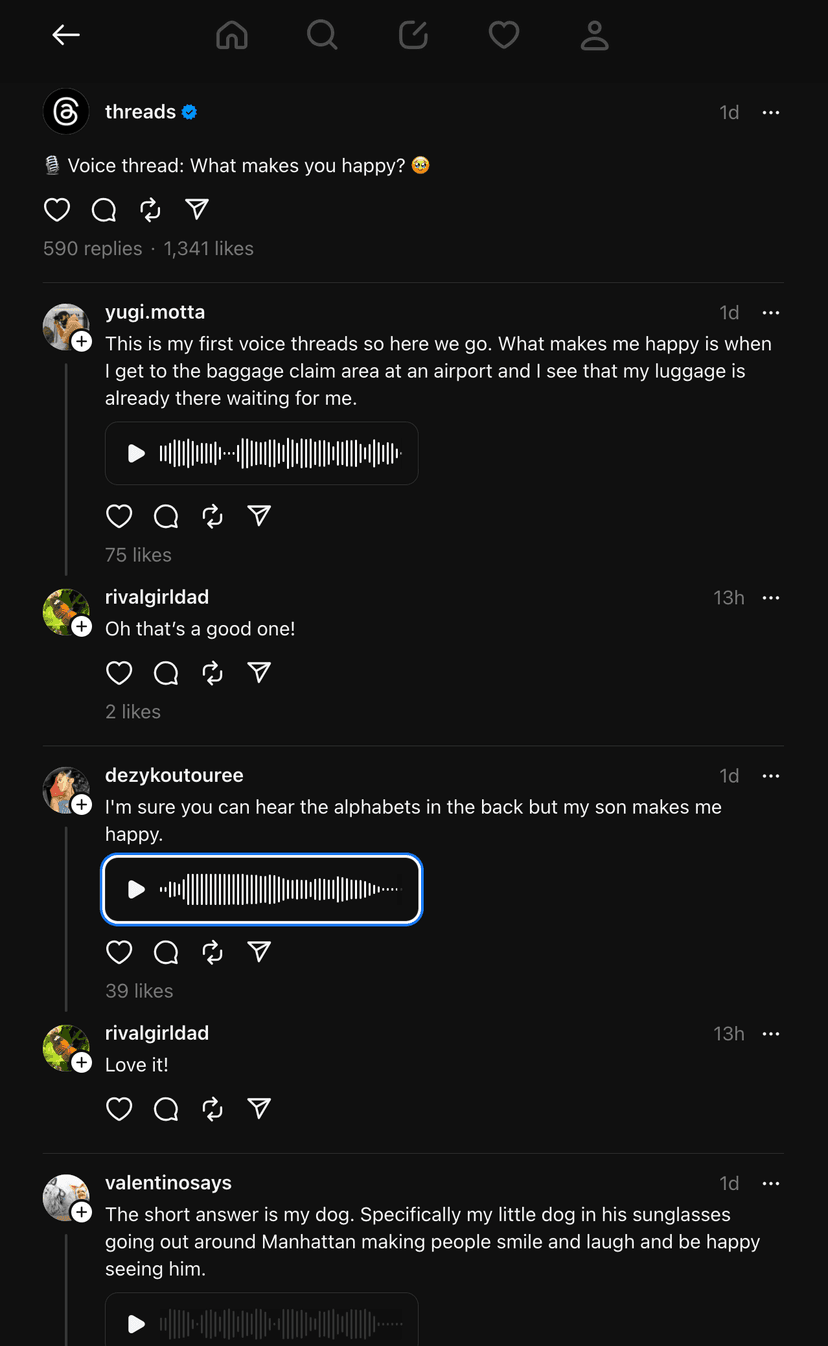Like rivalgirldad's 'Love it!' reply

(x=119, y=1108)
